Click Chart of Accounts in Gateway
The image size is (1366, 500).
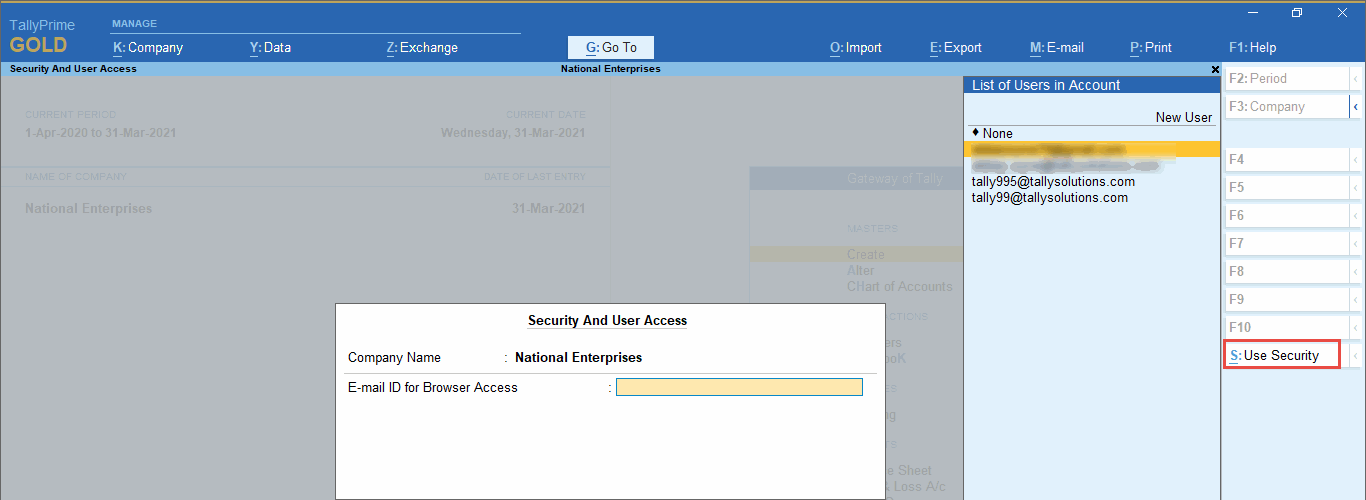(900, 286)
